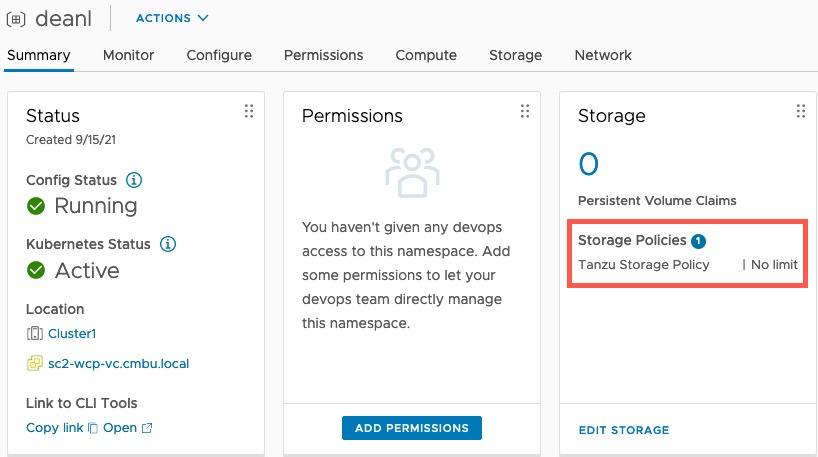Switch to the Storage tab
Screen dimensions: 818x457
tap(515, 55)
